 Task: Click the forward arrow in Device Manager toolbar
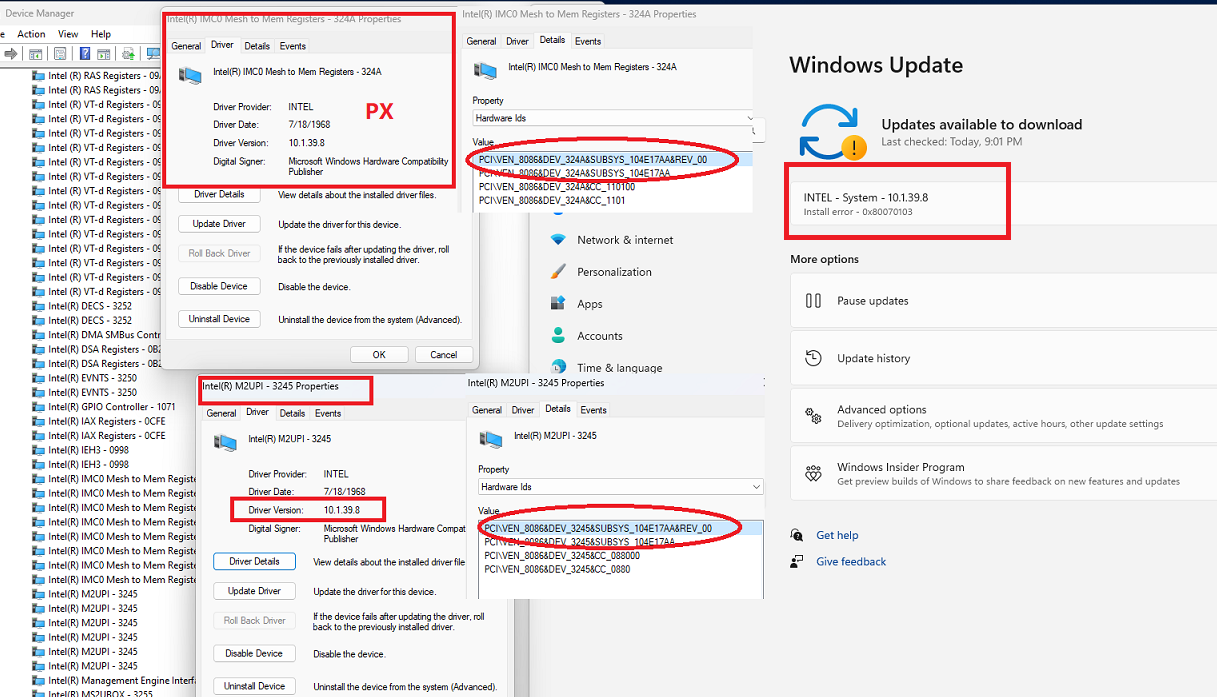pos(11,54)
